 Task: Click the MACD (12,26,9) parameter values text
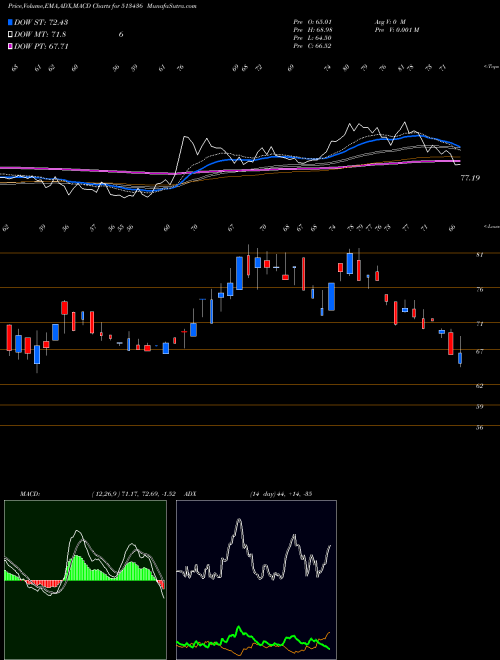[136, 494]
